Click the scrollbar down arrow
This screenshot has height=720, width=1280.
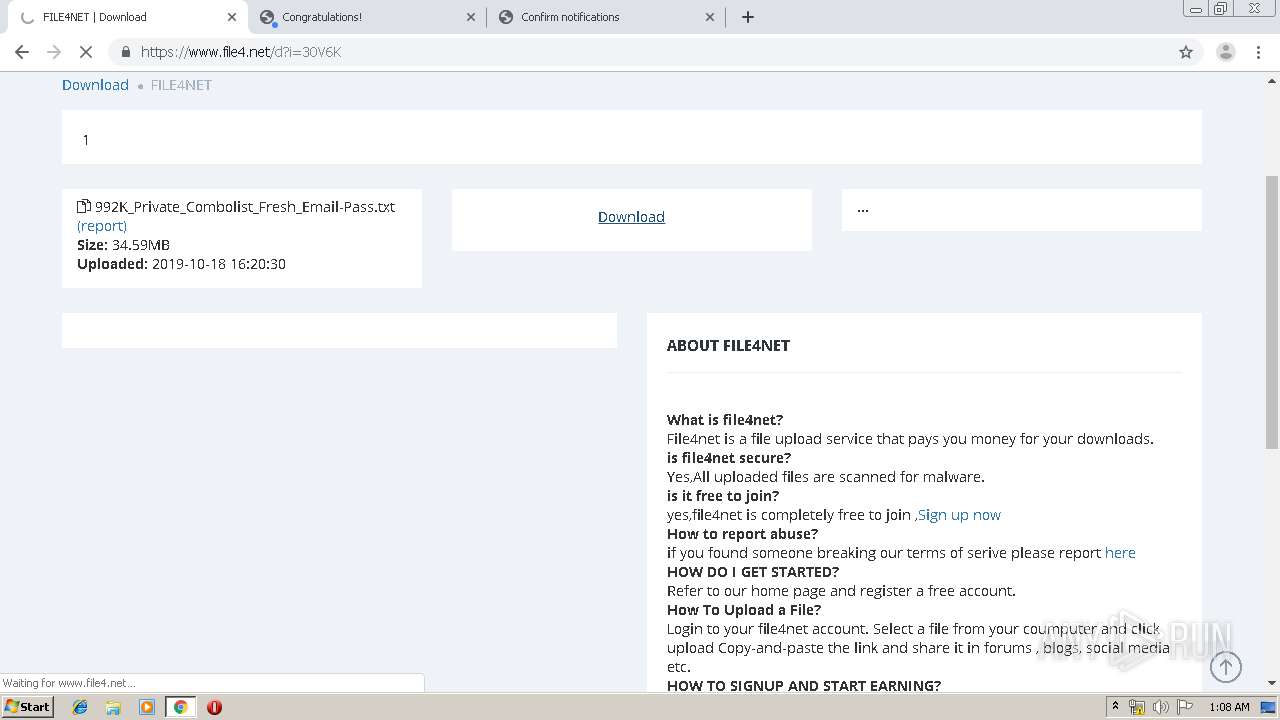[x=1272, y=683]
